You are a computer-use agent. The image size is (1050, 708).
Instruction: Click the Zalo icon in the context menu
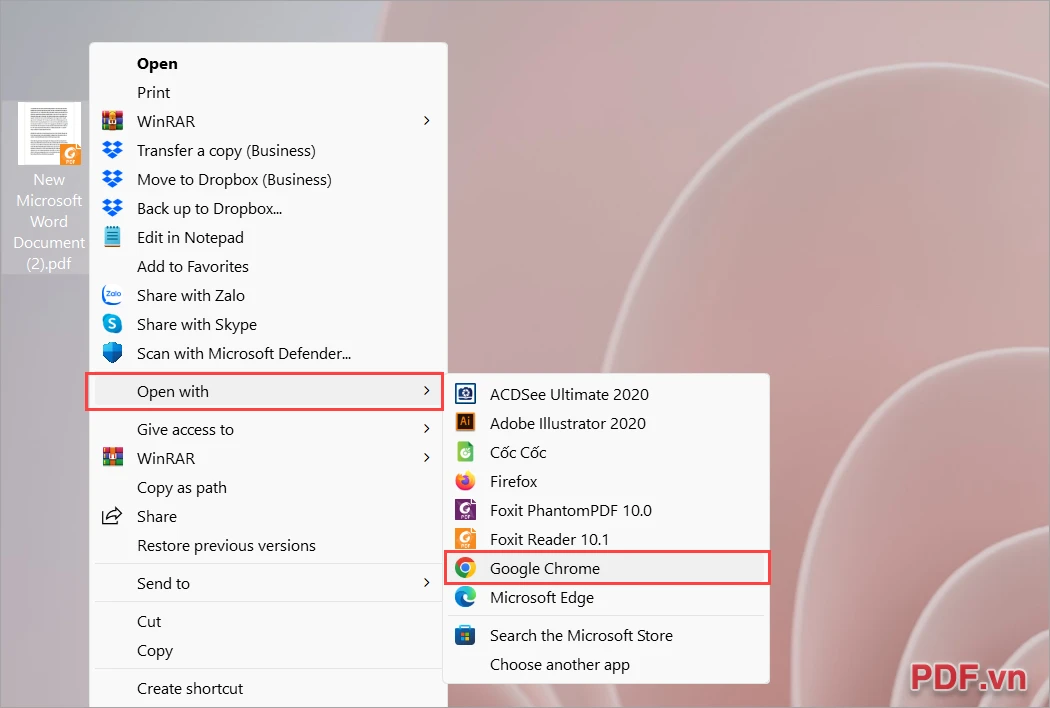pyautogui.click(x=112, y=295)
